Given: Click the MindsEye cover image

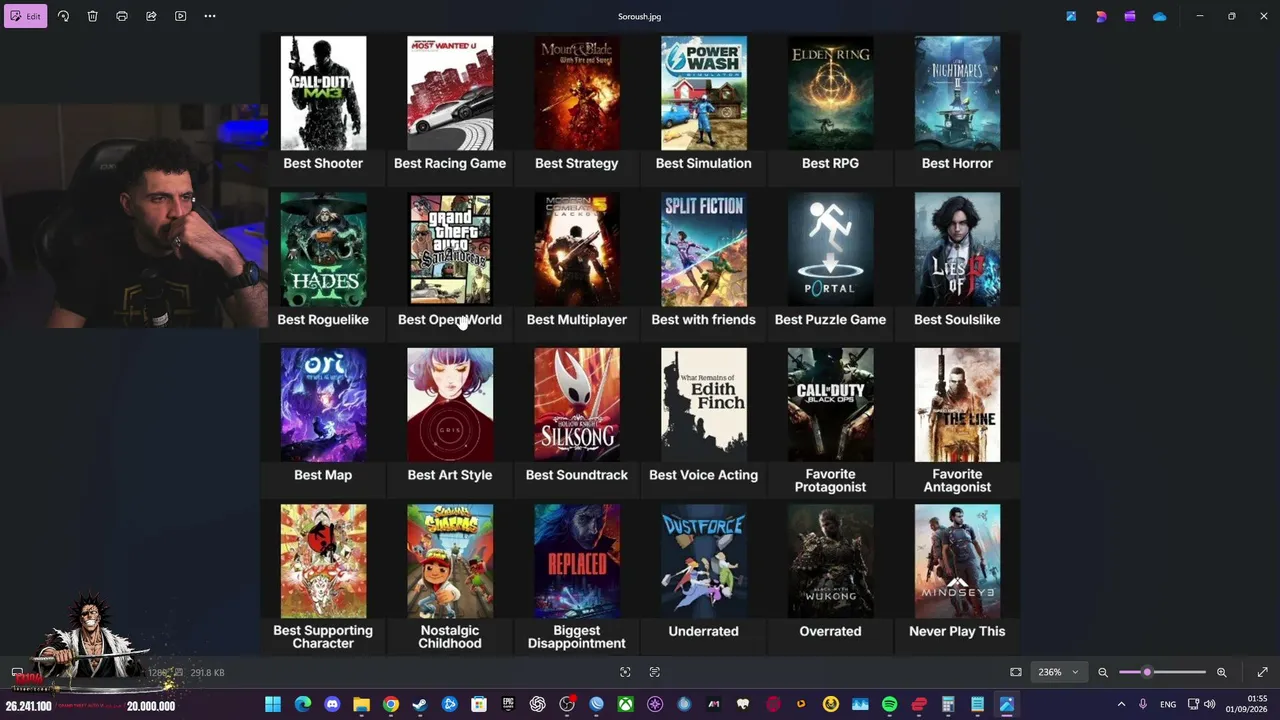Looking at the screenshot, I should [x=957, y=561].
